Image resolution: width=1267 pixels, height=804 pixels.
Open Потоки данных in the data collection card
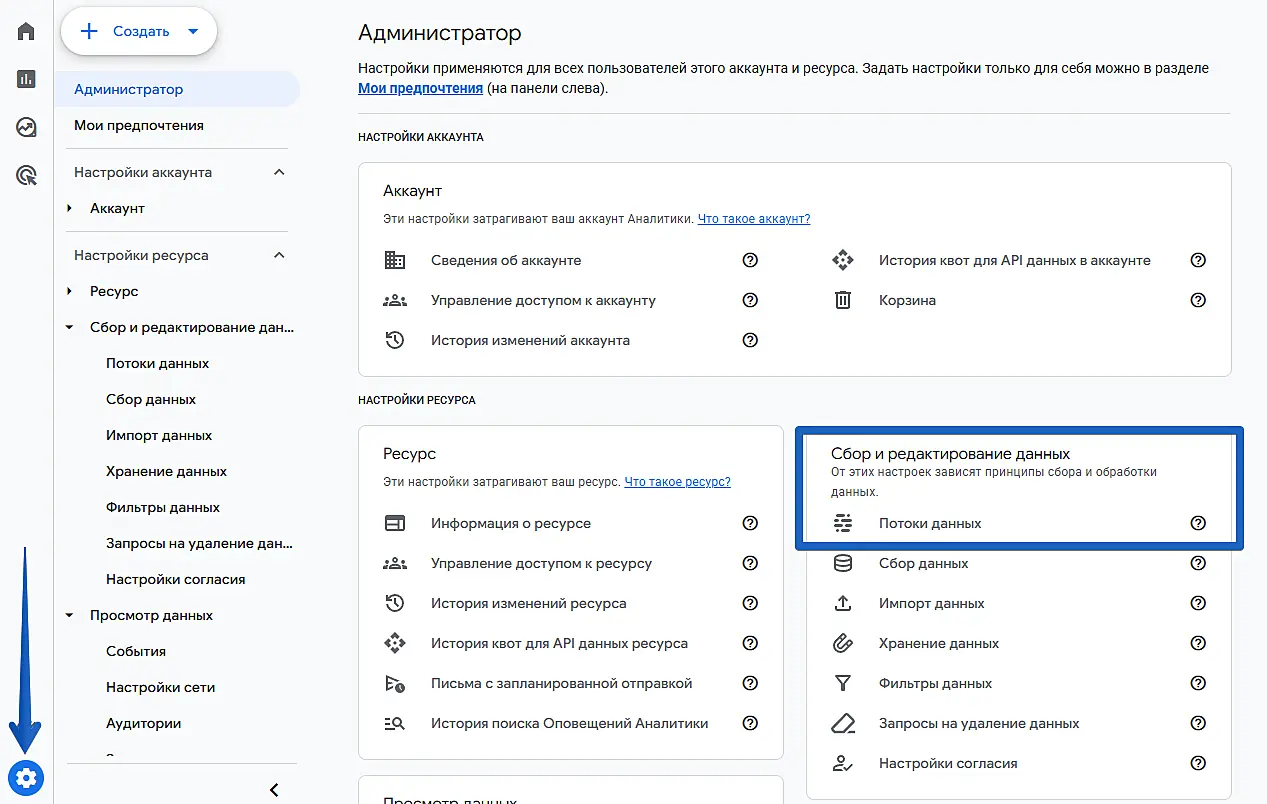pos(930,523)
